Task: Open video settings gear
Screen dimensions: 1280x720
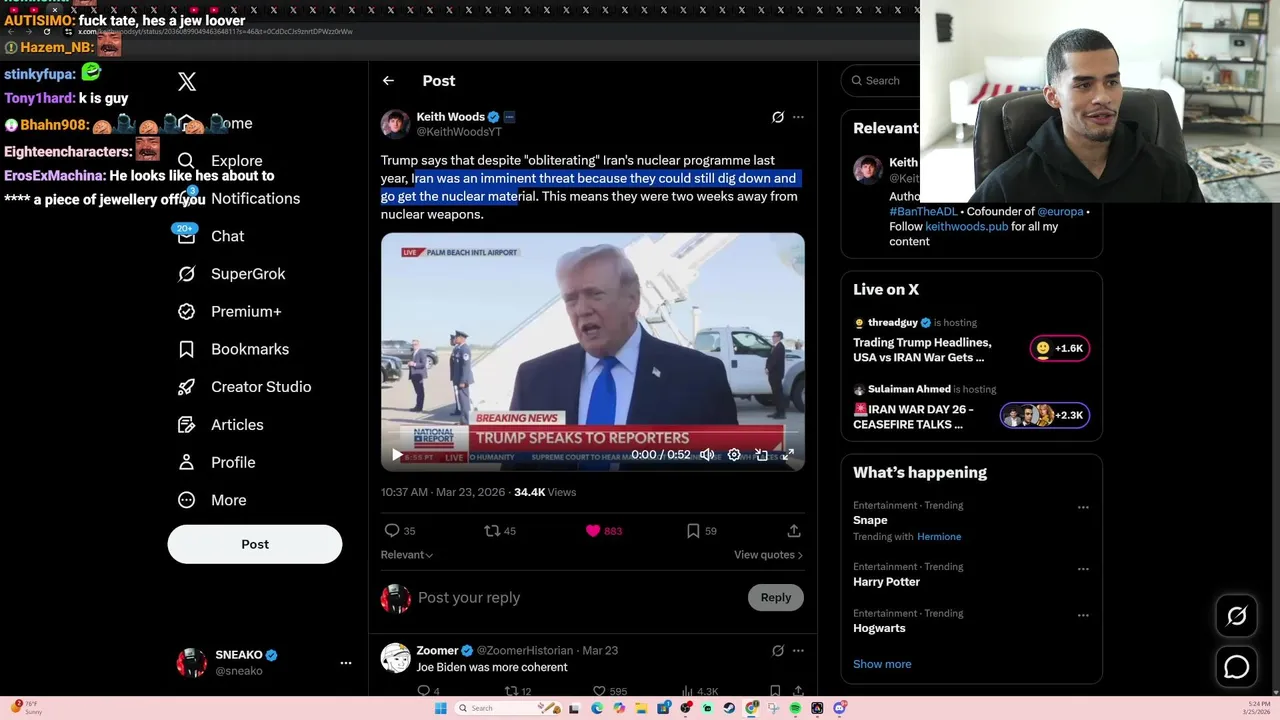Action: click(734, 455)
